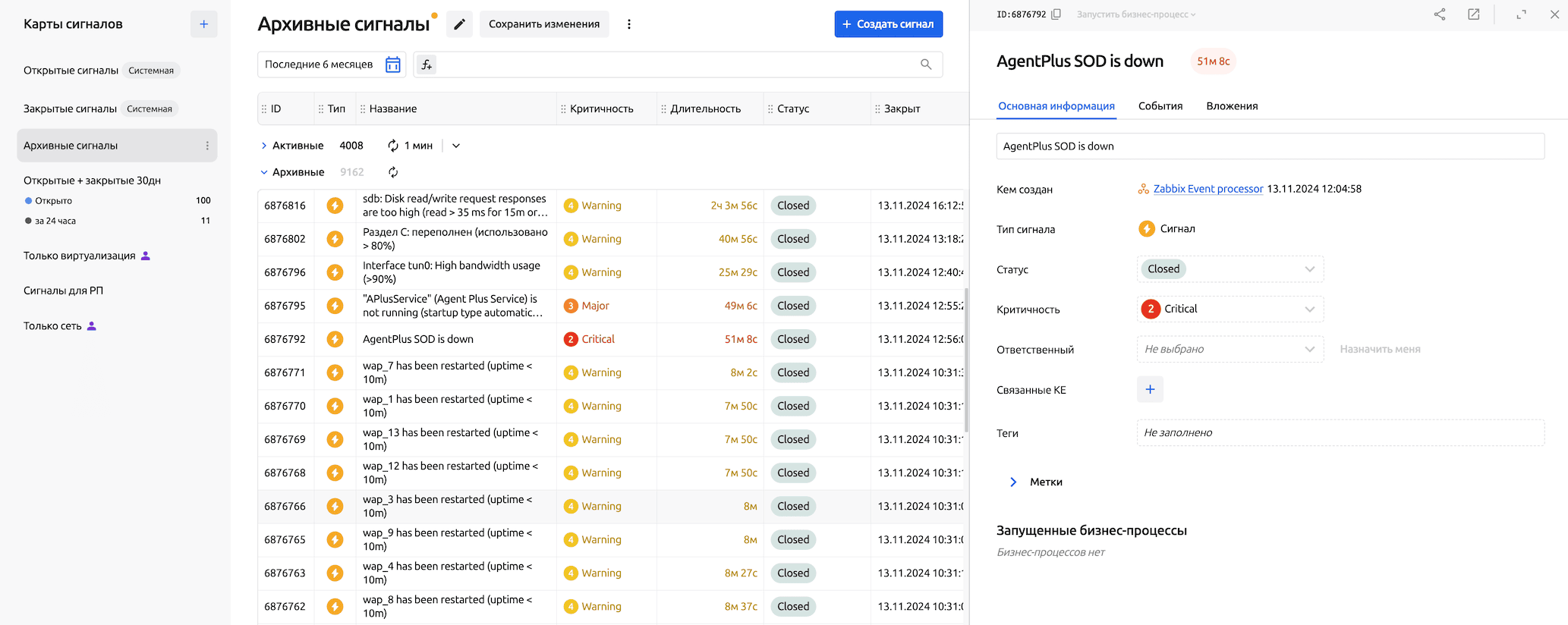Viewport: 1568px width, 625px height.
Task: Expand the Метки section
Action: click(1013, 482)
